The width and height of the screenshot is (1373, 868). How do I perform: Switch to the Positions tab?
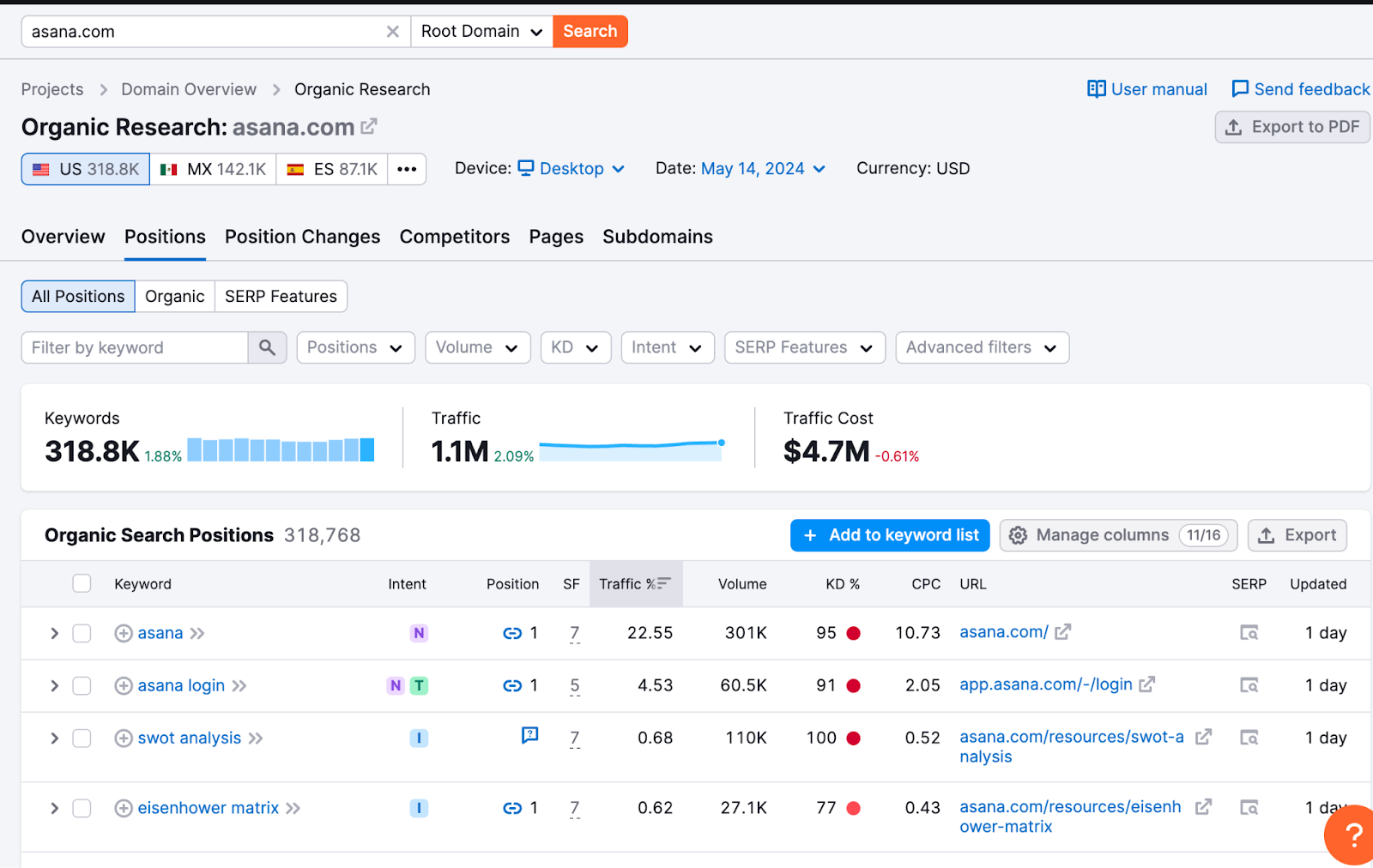[x=165, y=237]
